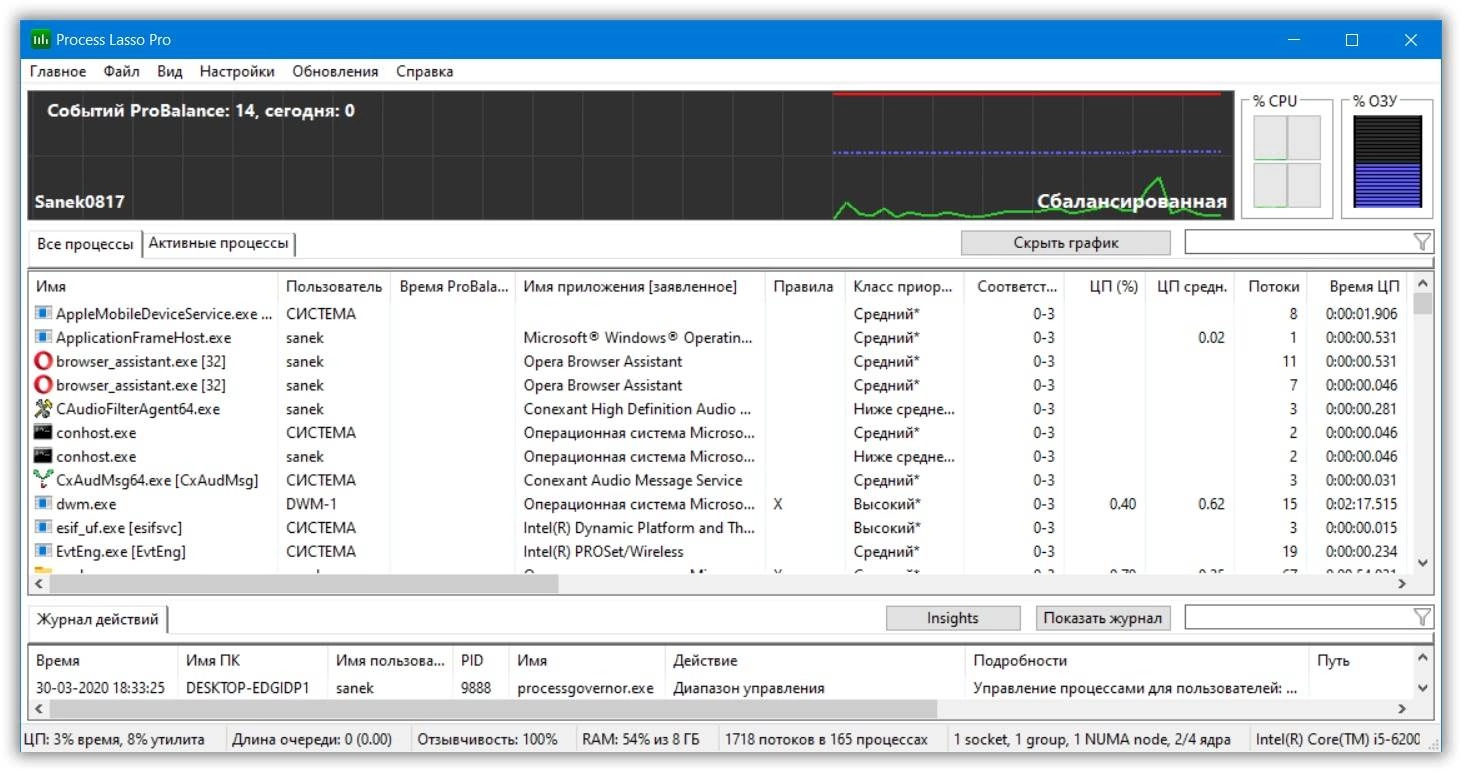This screenshot has height=772, width=1462.
Task: Click the log timestamp 30-03-2020 18:33:25
Action: [100, 688]
